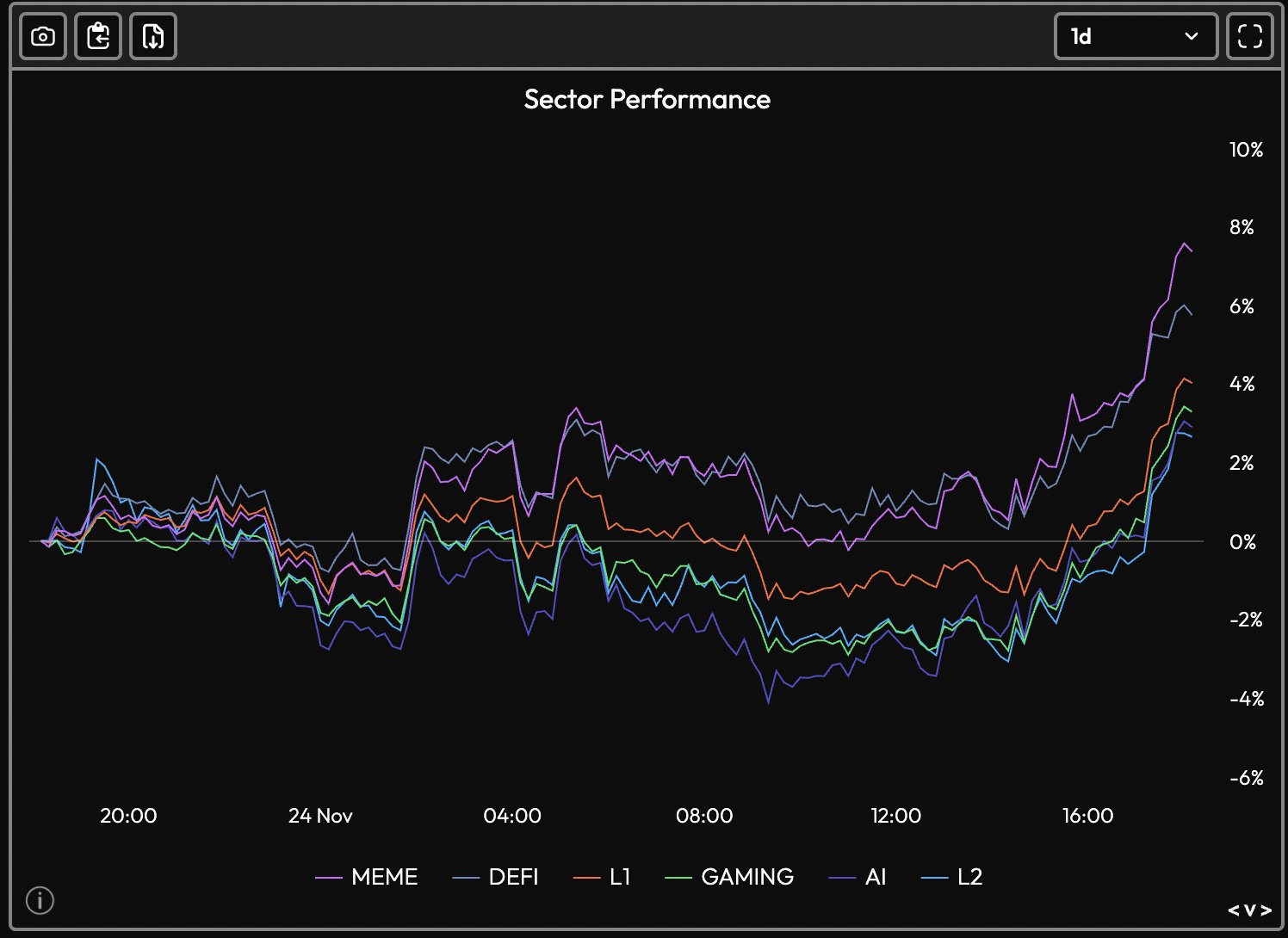Enter fullscreen chart view

[1249, 36]
